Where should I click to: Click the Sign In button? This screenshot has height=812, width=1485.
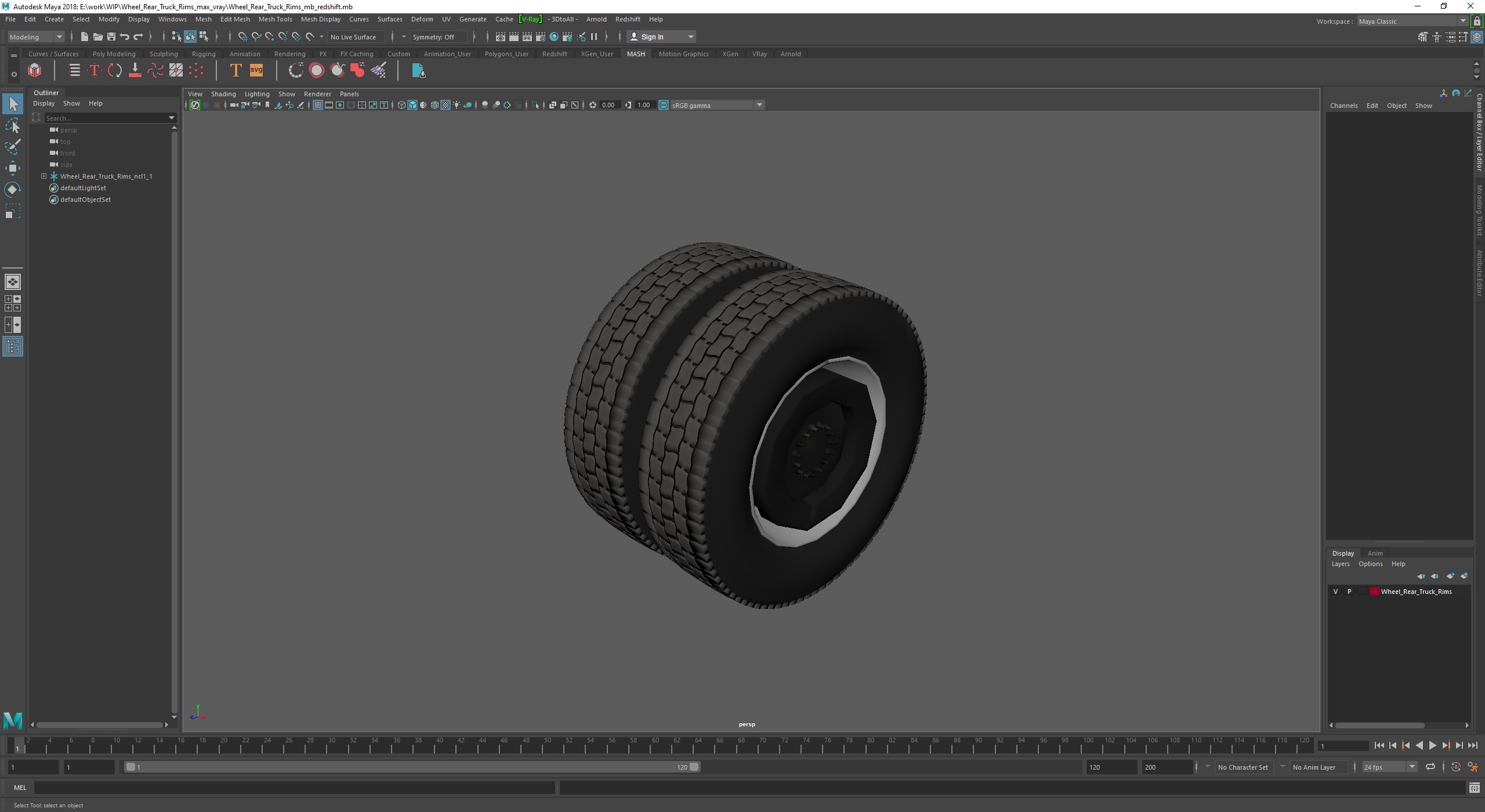tap(652, 37)
